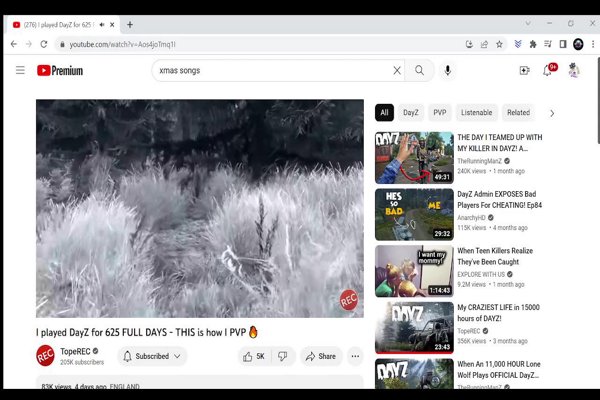The image size is (600, 400).
Task: Mute tab audio speaker icon
Action: [102, 24]
